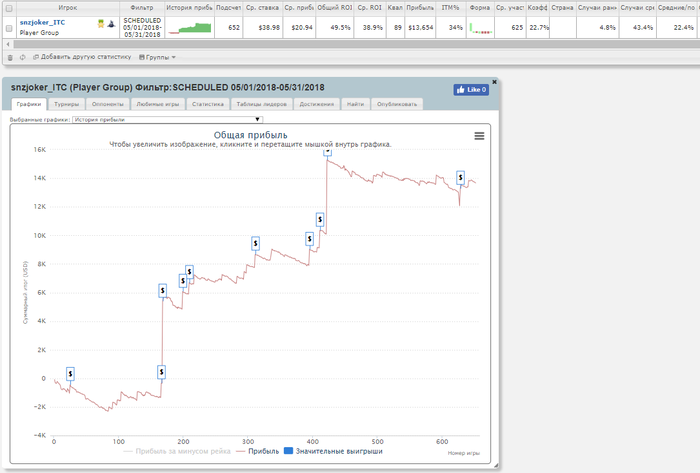Click the 'Форма' column header
700x473 pixels.
(480, 8)
